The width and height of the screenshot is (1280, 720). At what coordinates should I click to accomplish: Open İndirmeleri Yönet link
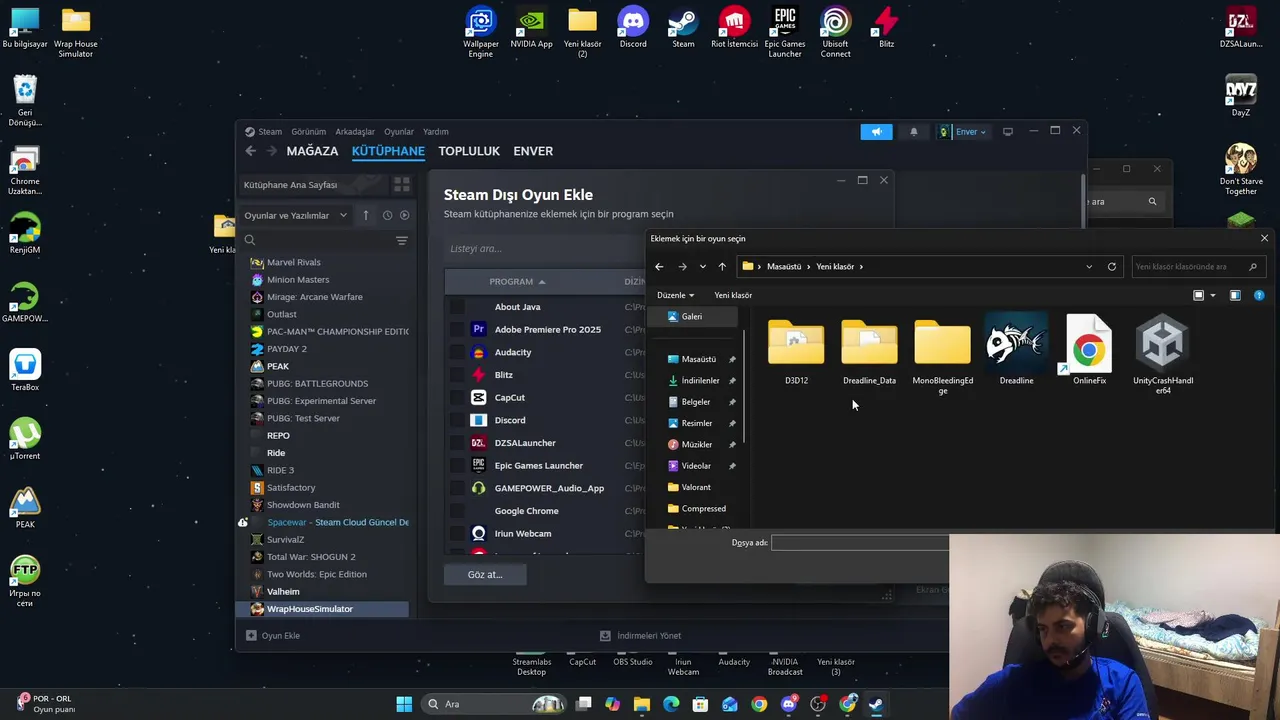[x=640, y=636]
